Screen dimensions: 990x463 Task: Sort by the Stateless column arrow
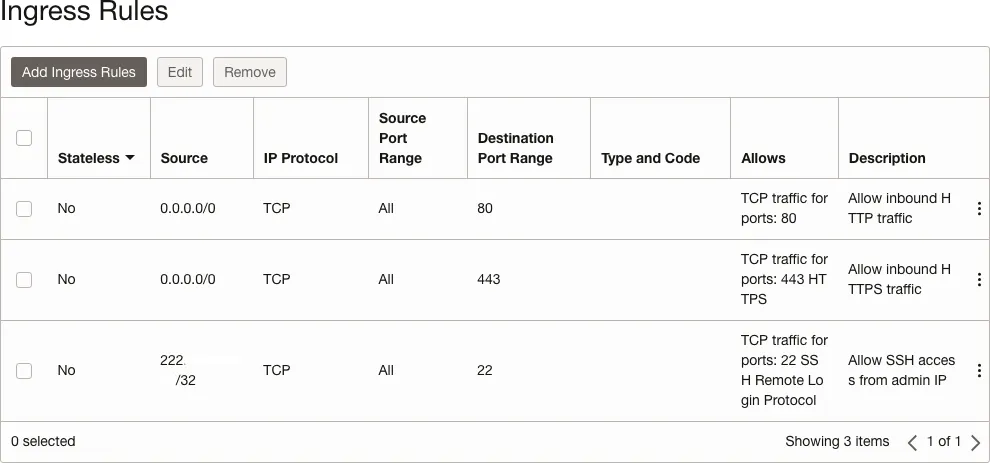[x=130, y=158]
